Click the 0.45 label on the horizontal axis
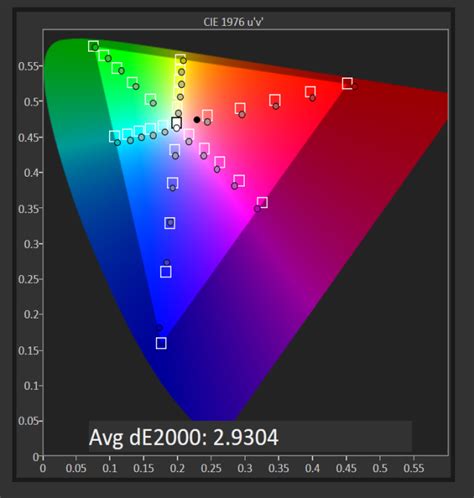The width and height of the screenshot is (474, 498). (x=346, y=468)
